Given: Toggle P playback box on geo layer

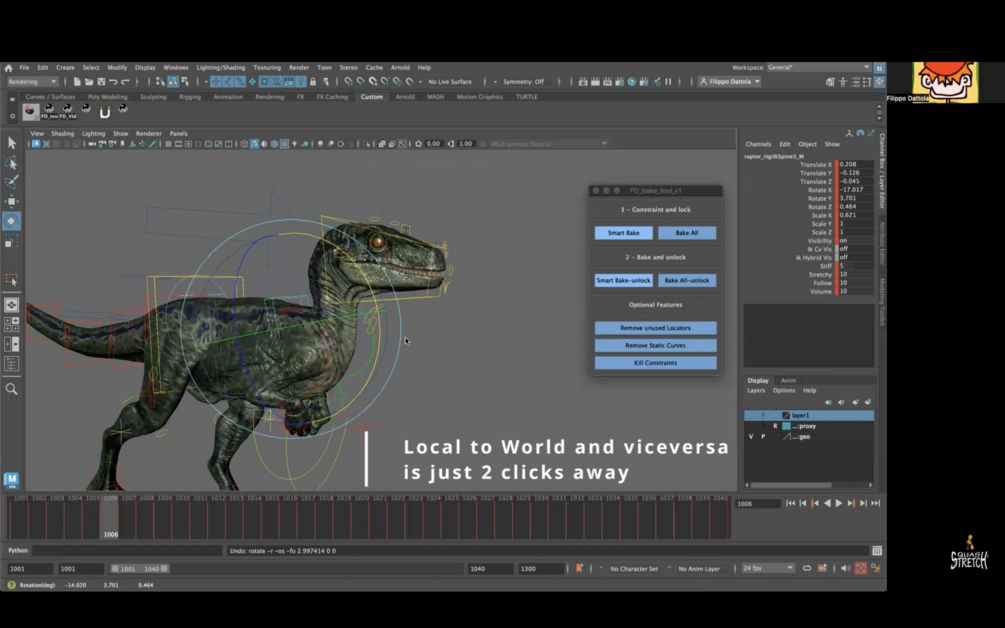Looking at the screenshot, I should coord(763,436).
